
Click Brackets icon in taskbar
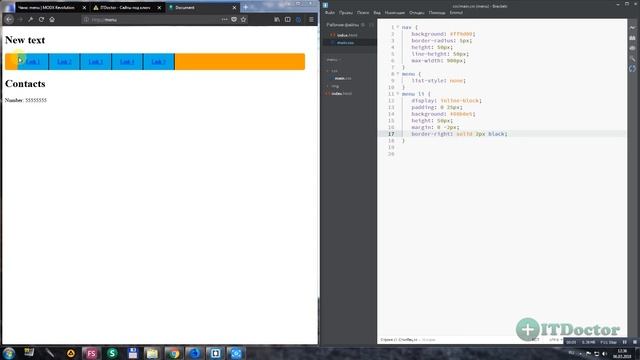coord(216,353)
